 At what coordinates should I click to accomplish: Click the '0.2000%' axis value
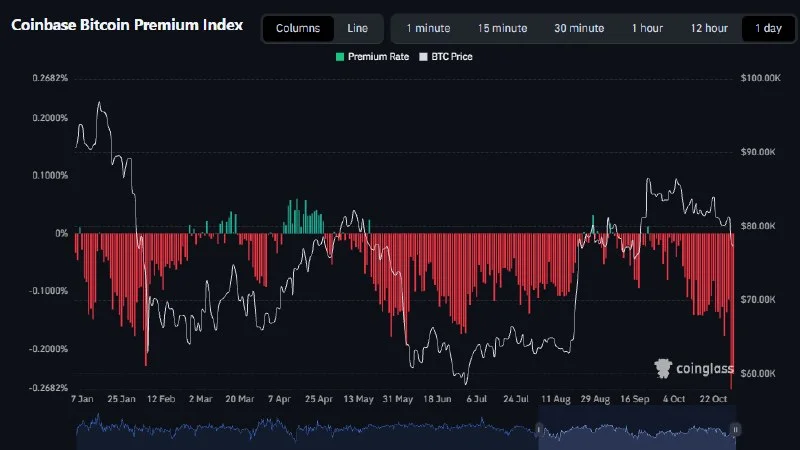(x=50, y=118)
